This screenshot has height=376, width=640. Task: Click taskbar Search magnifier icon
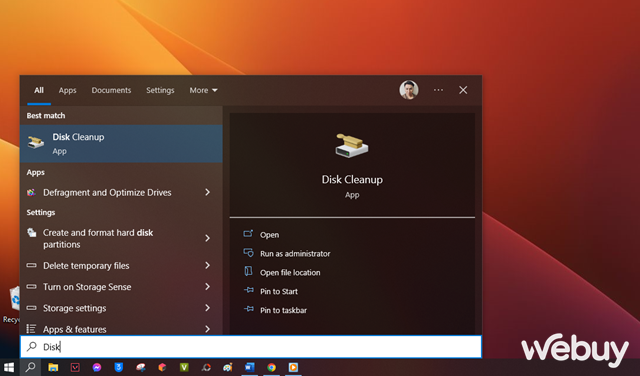pyautogui.click(x=30, y=367)
